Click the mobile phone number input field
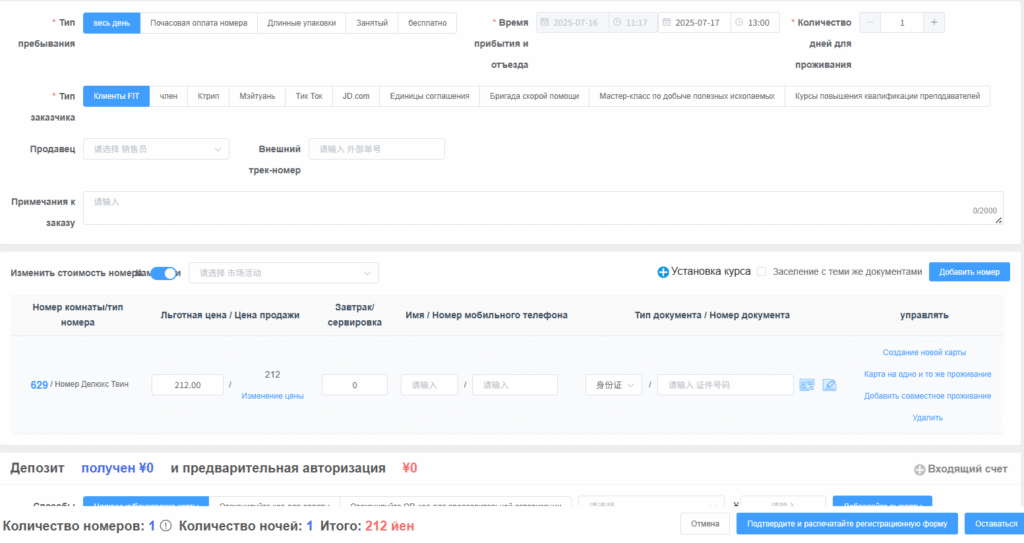This screenshot has width=1024, height=543. (515, 385)
